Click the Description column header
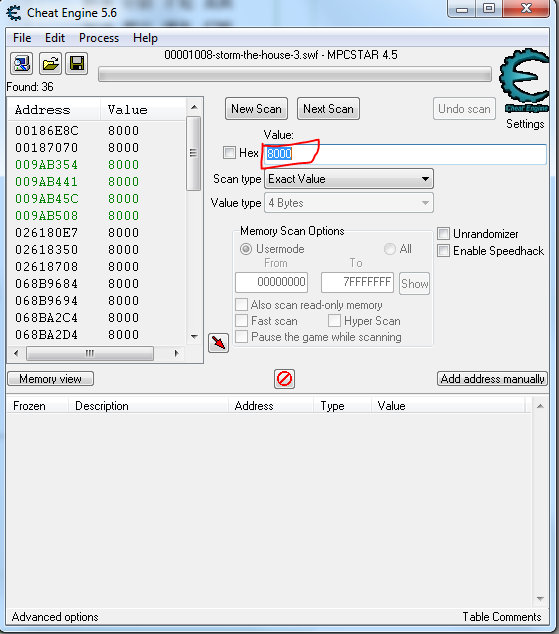Screen dimensions: 559x634 click(148, 406)
